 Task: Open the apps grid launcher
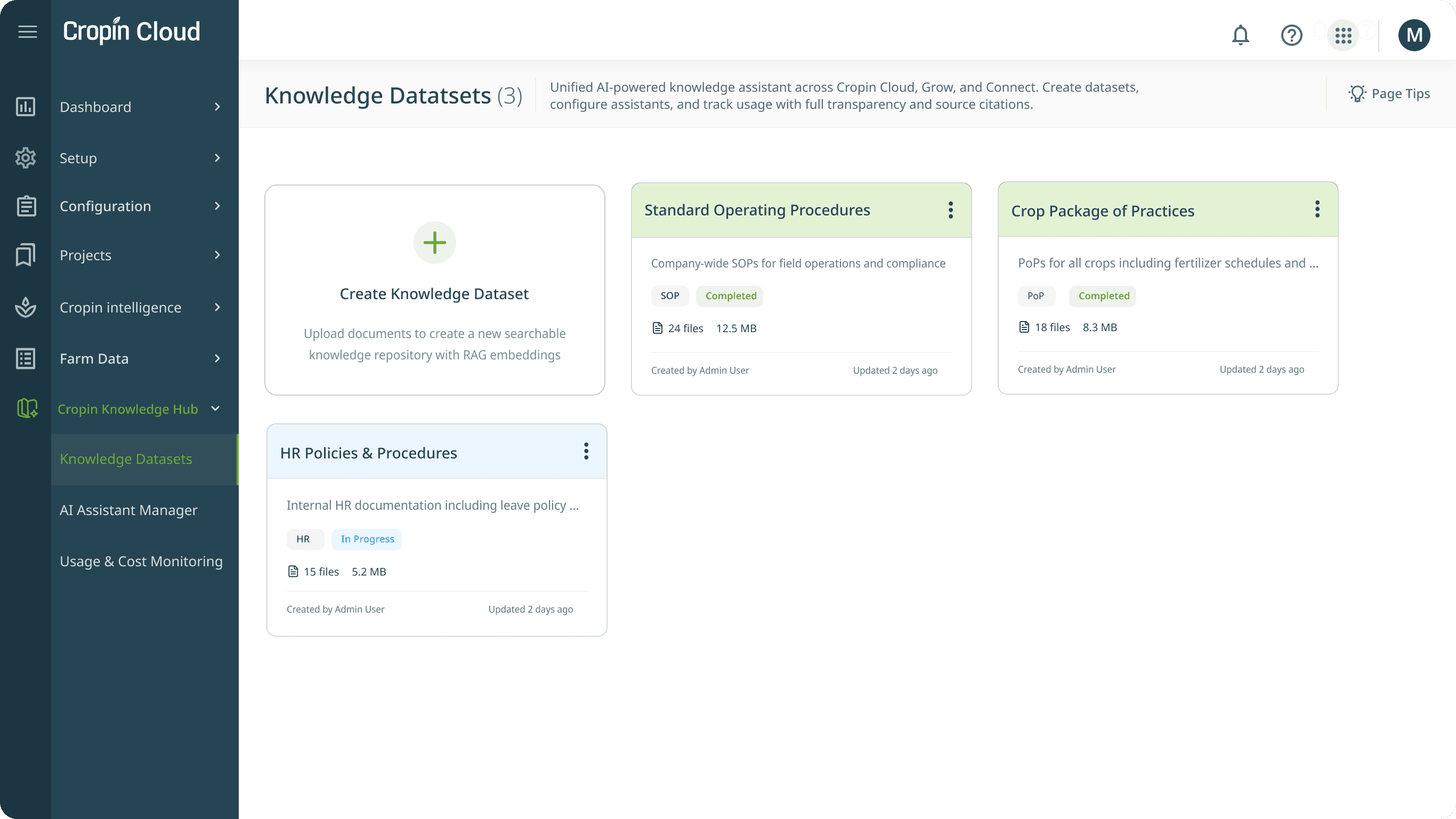click(1343, 35)
